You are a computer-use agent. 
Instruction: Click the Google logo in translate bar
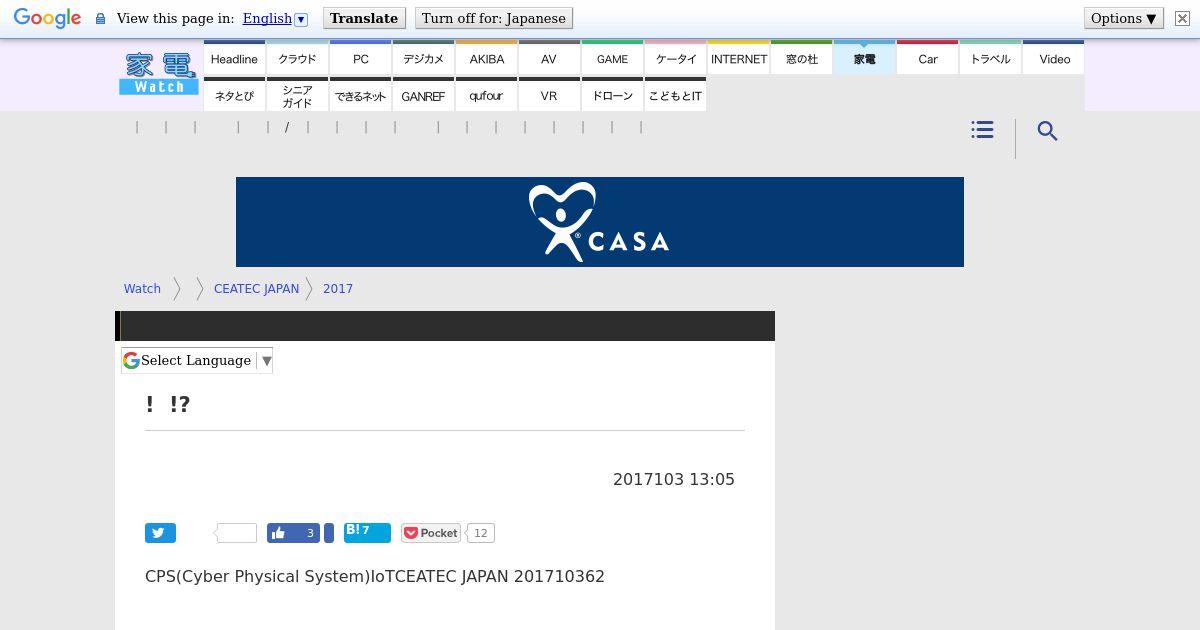click(47, 19)
